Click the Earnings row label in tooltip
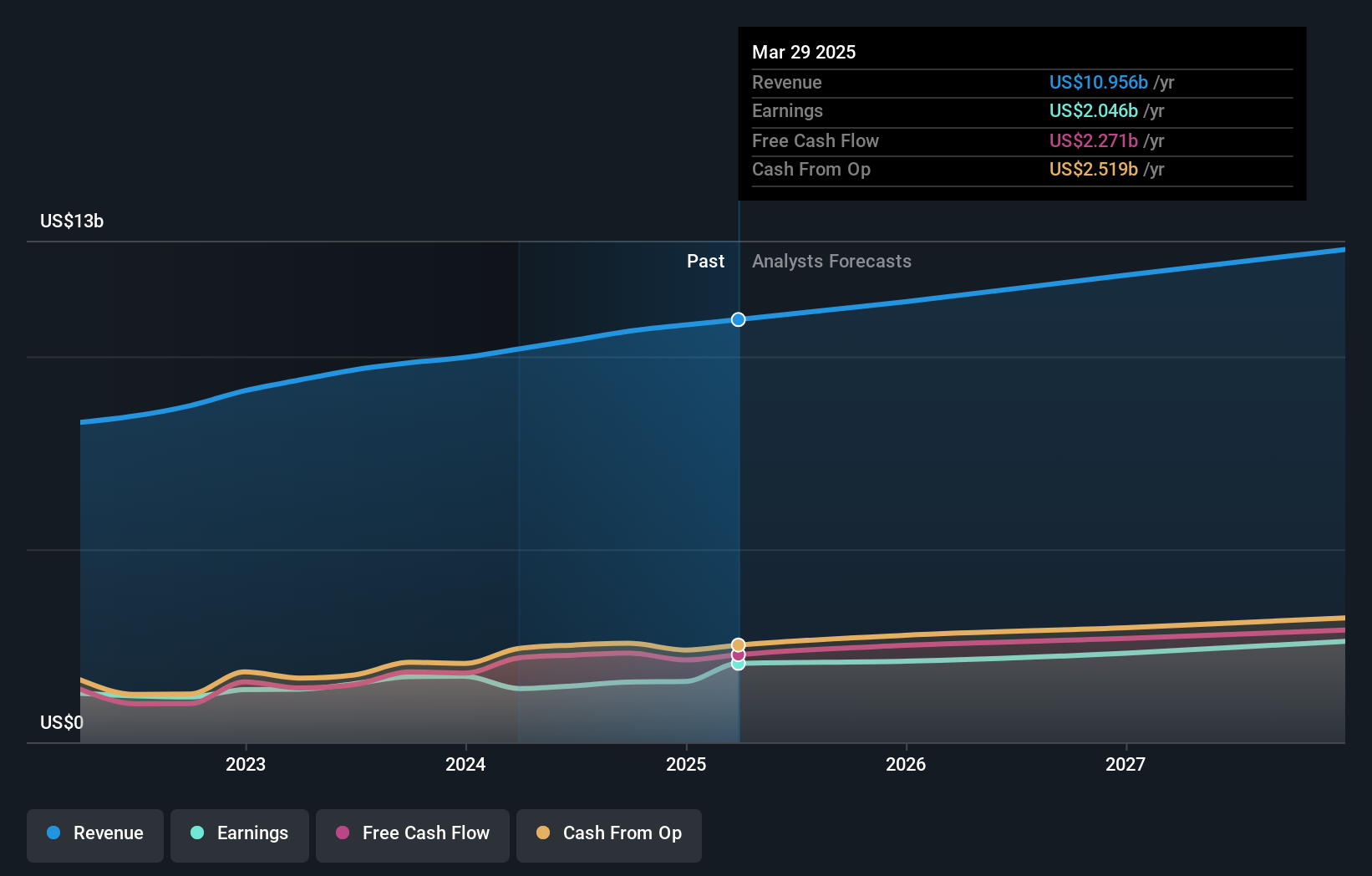 click(787, 110)
